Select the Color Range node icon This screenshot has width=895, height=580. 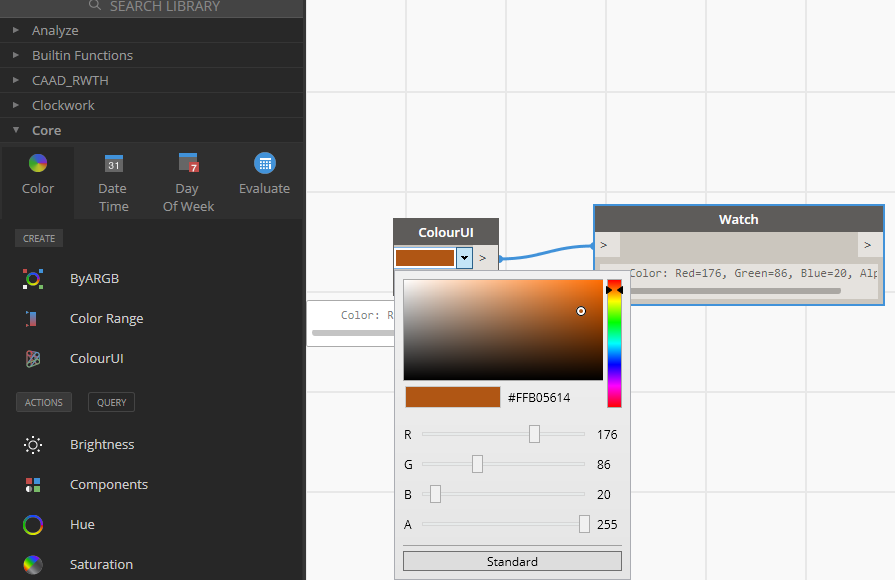pyautogui.click(x=32, y=319)
